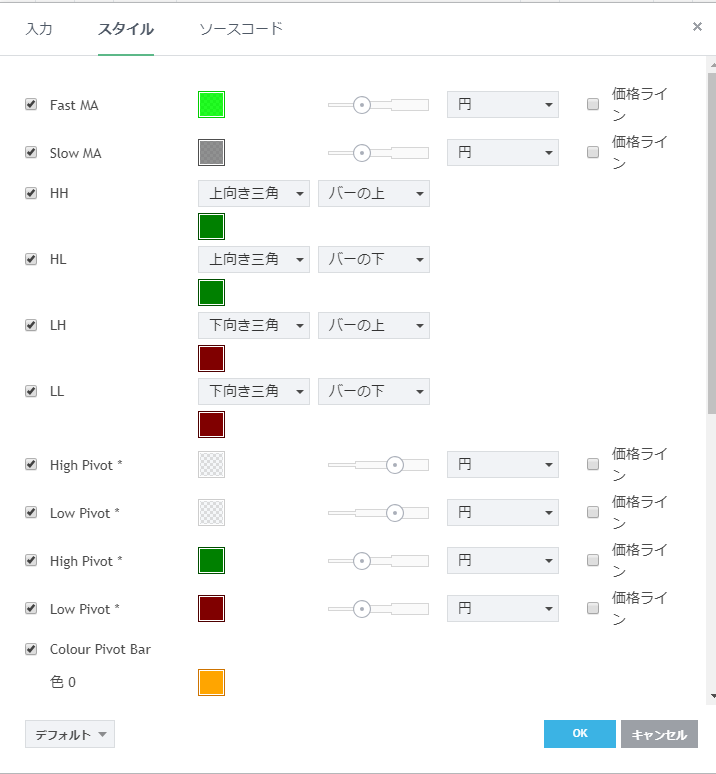Open the Fast MA plot style dropdown
Viewport: 716px width, 774px height.
502,105
